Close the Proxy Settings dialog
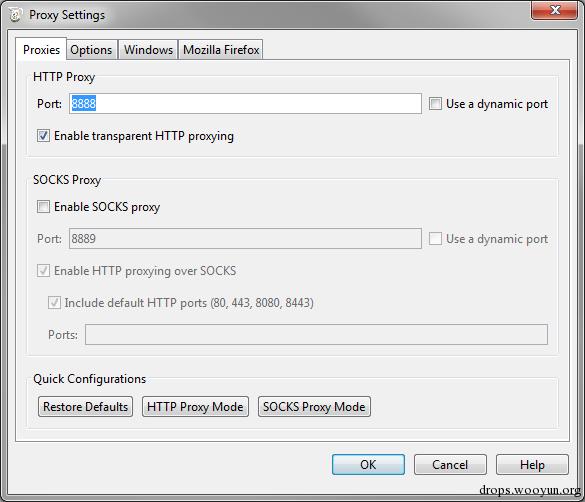Viewport: 585px width, 502px height. click(554, 10)
